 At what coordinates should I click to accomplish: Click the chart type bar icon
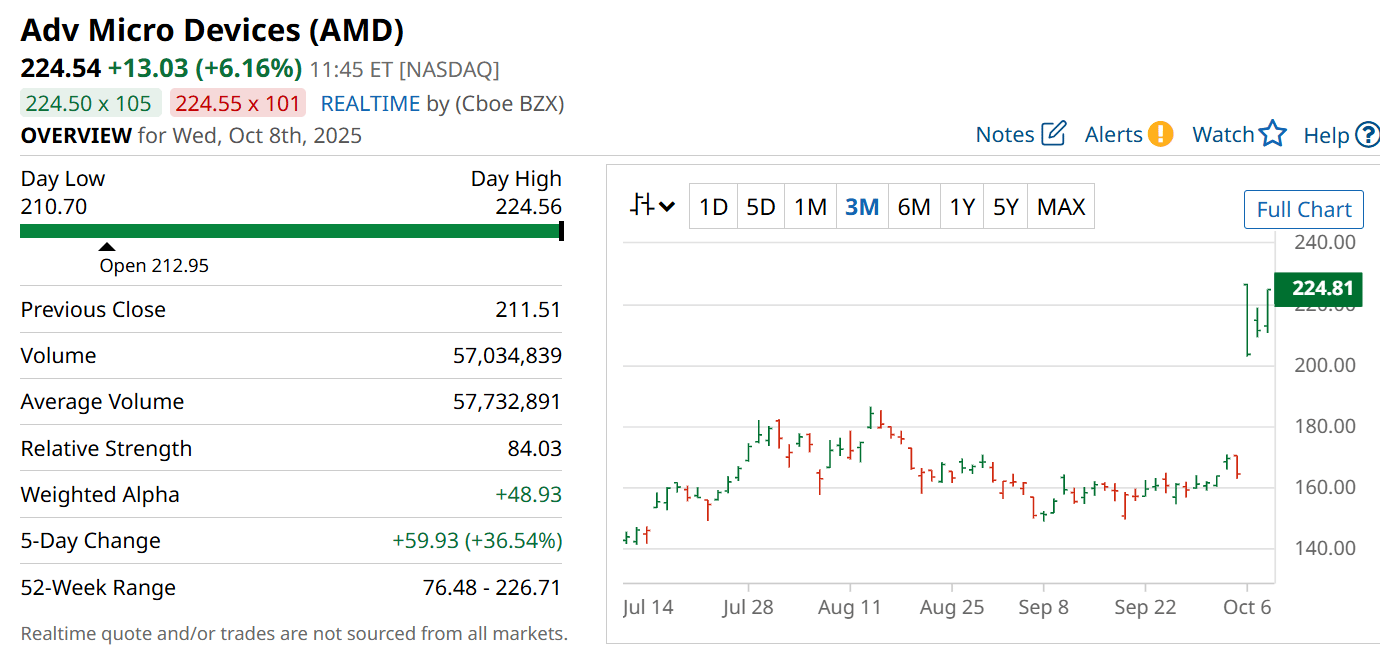(642, 206)
